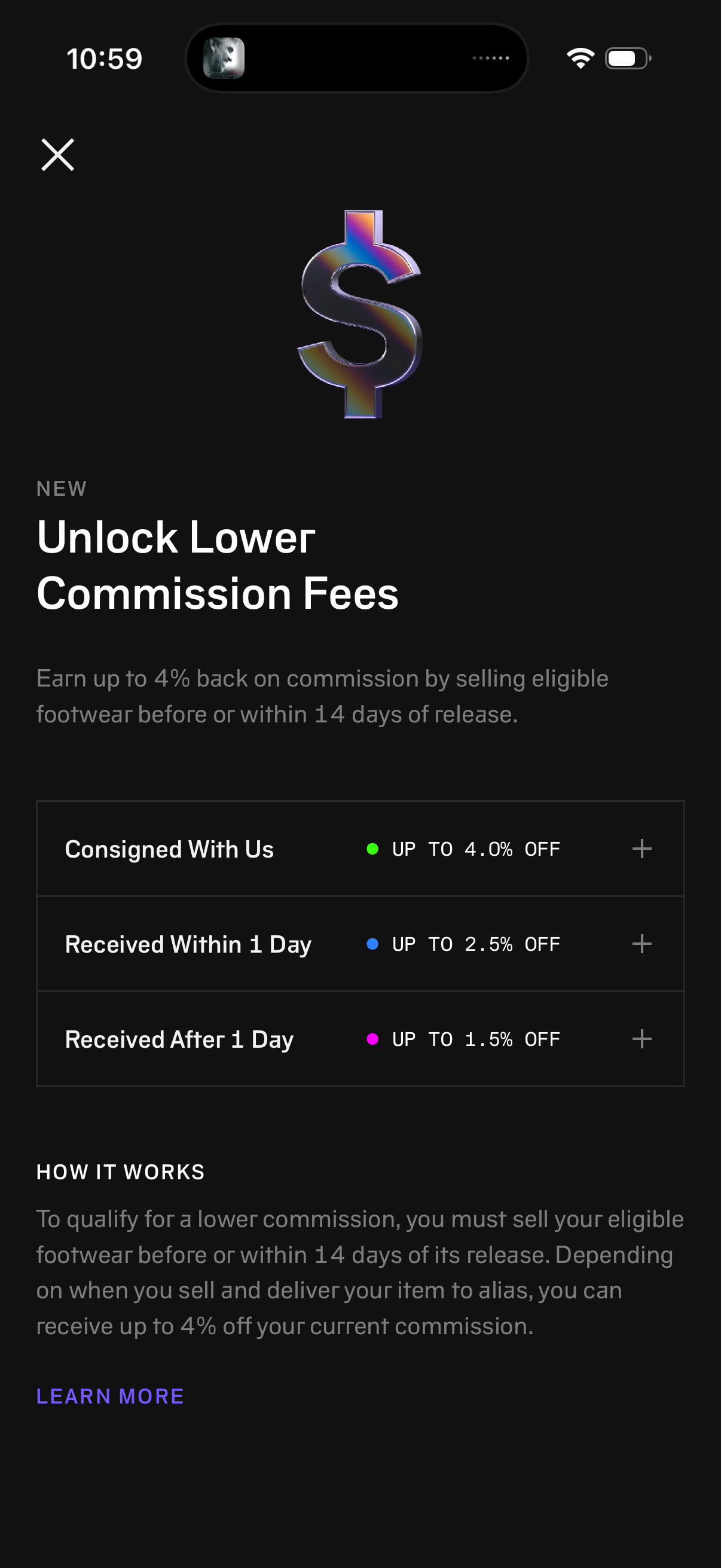Open the Learn More link
This screenshot has height=1568, width=721.
110,1396
